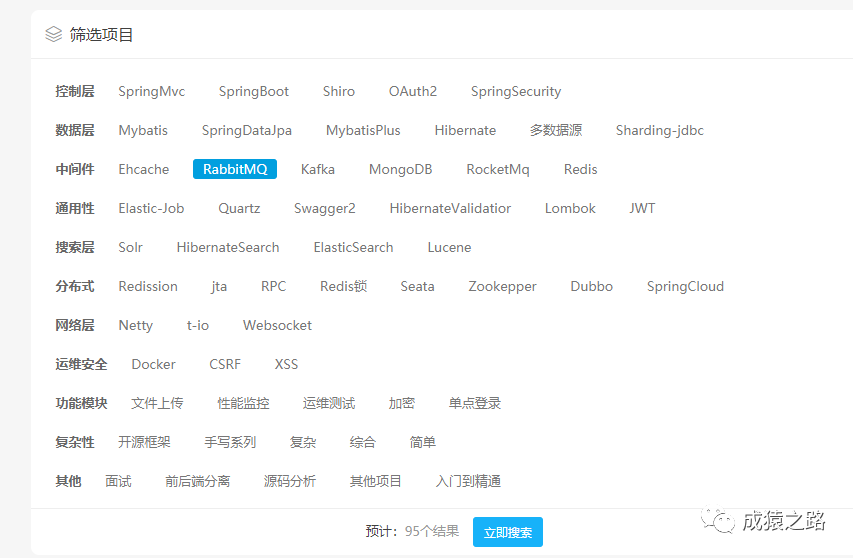Screen dimensions: 853x558
Task: Select the Kafka filter tag
Action: (x=318, y=170)
